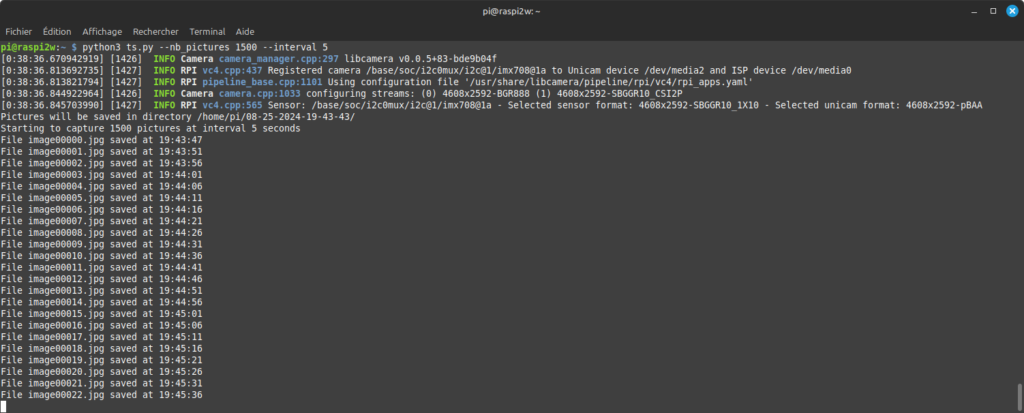Click the 'Starting to capture 1500 pictures' line
1024x413 pixels.
coord(150,128)
